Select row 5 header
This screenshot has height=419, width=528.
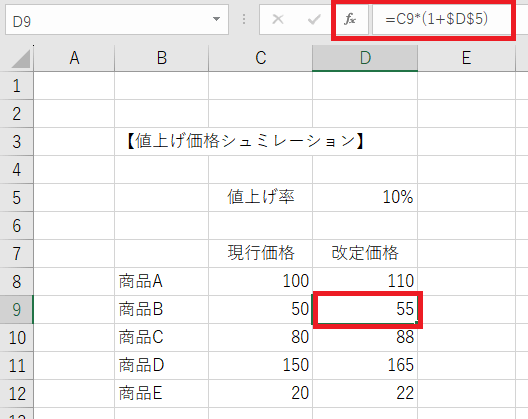tap(16, 197)
